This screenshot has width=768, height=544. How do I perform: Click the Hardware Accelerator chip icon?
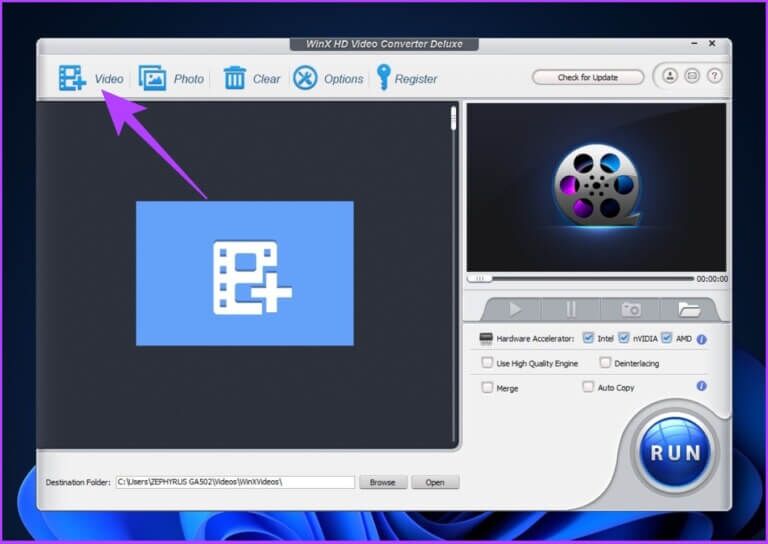click(x=486, y=338)
